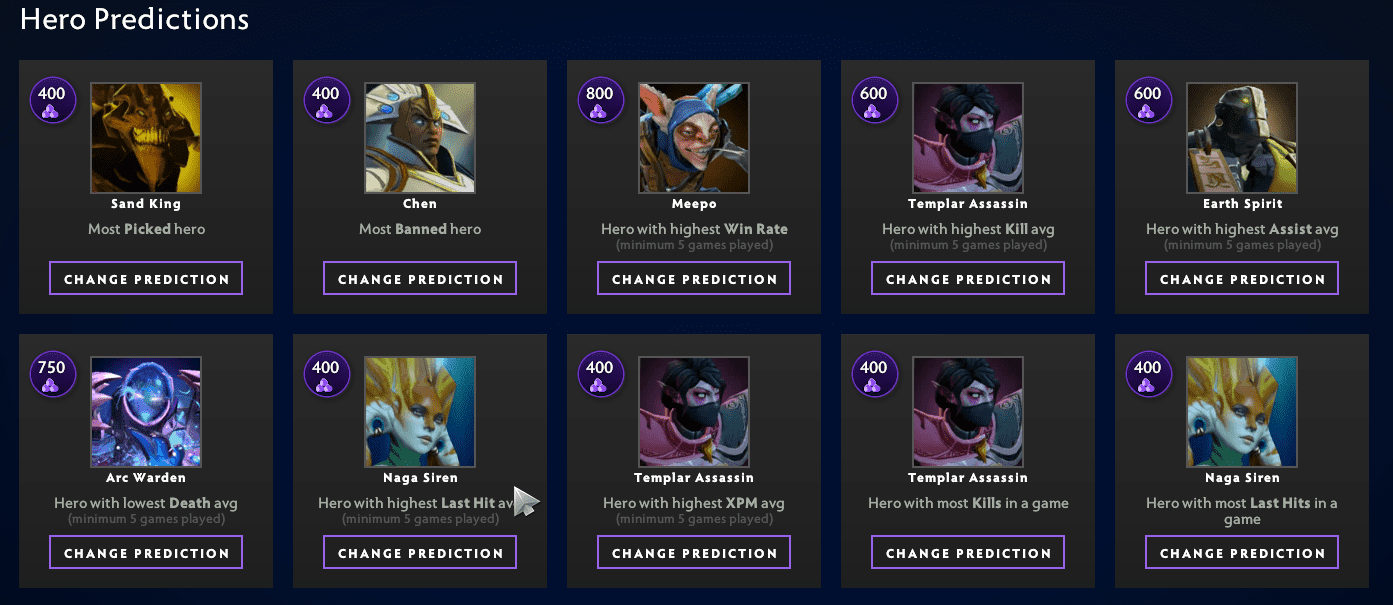Change prediction for highest XPM avg hero
The image size is (1393, 605).
pyautogui.click(x=694, y=553)
